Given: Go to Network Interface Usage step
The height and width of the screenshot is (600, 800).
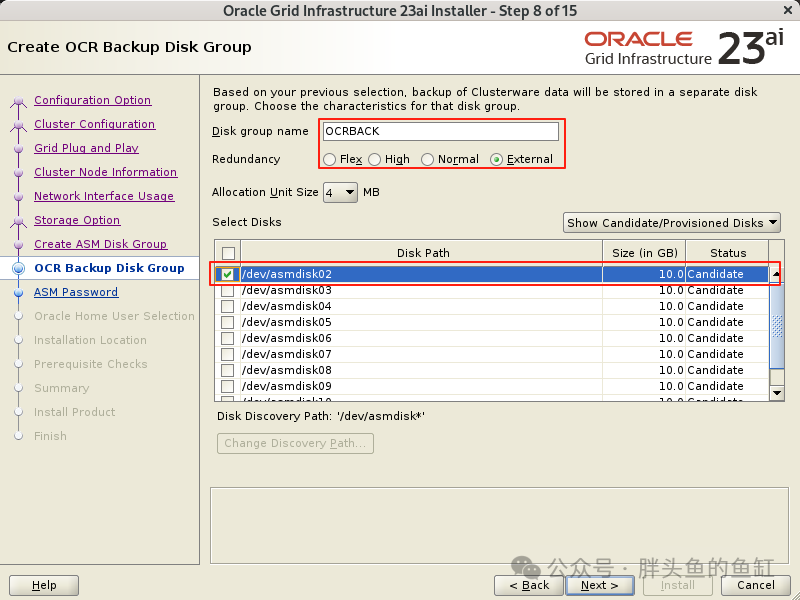Looking at the screenshot, I should click(x=104, y=196).
